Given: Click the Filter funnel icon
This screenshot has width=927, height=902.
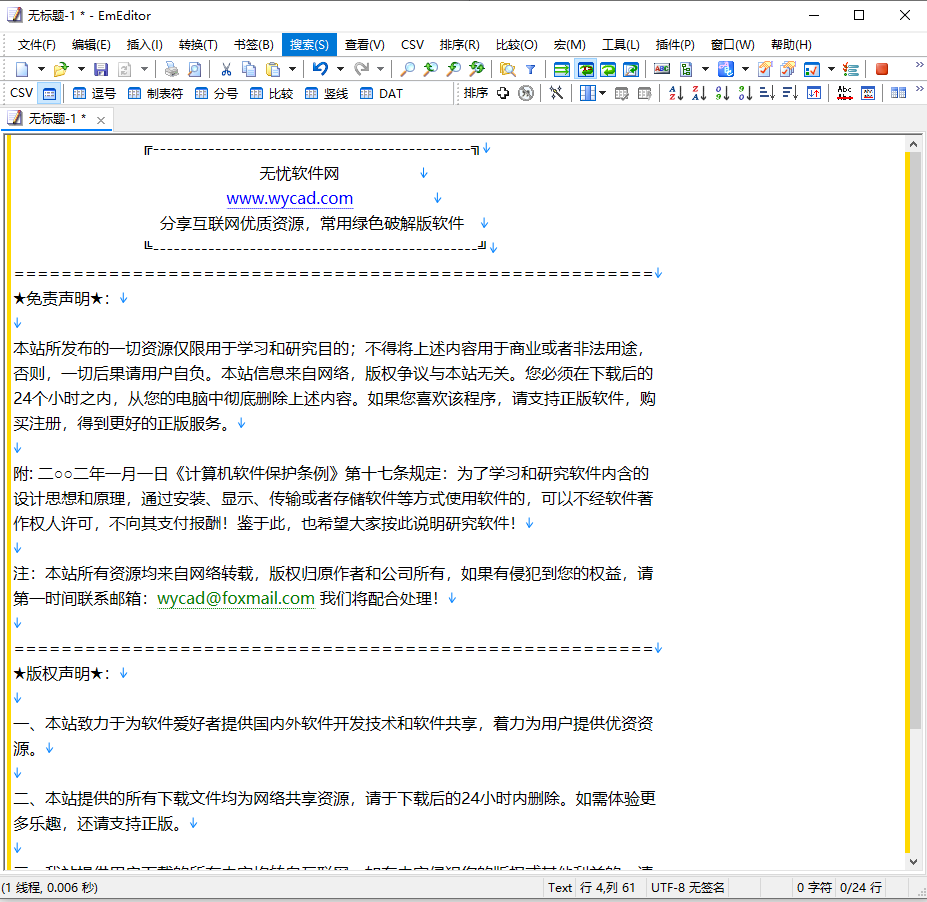Looking at the screenshot, I should [x=530, y=69].
